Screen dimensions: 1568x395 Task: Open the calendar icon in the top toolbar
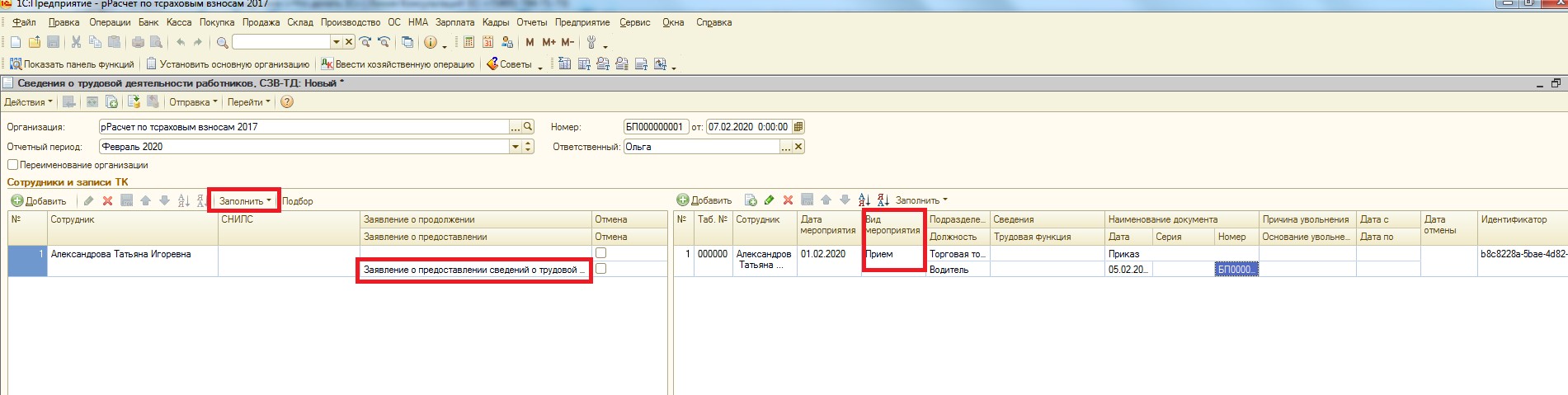point(488,42)
